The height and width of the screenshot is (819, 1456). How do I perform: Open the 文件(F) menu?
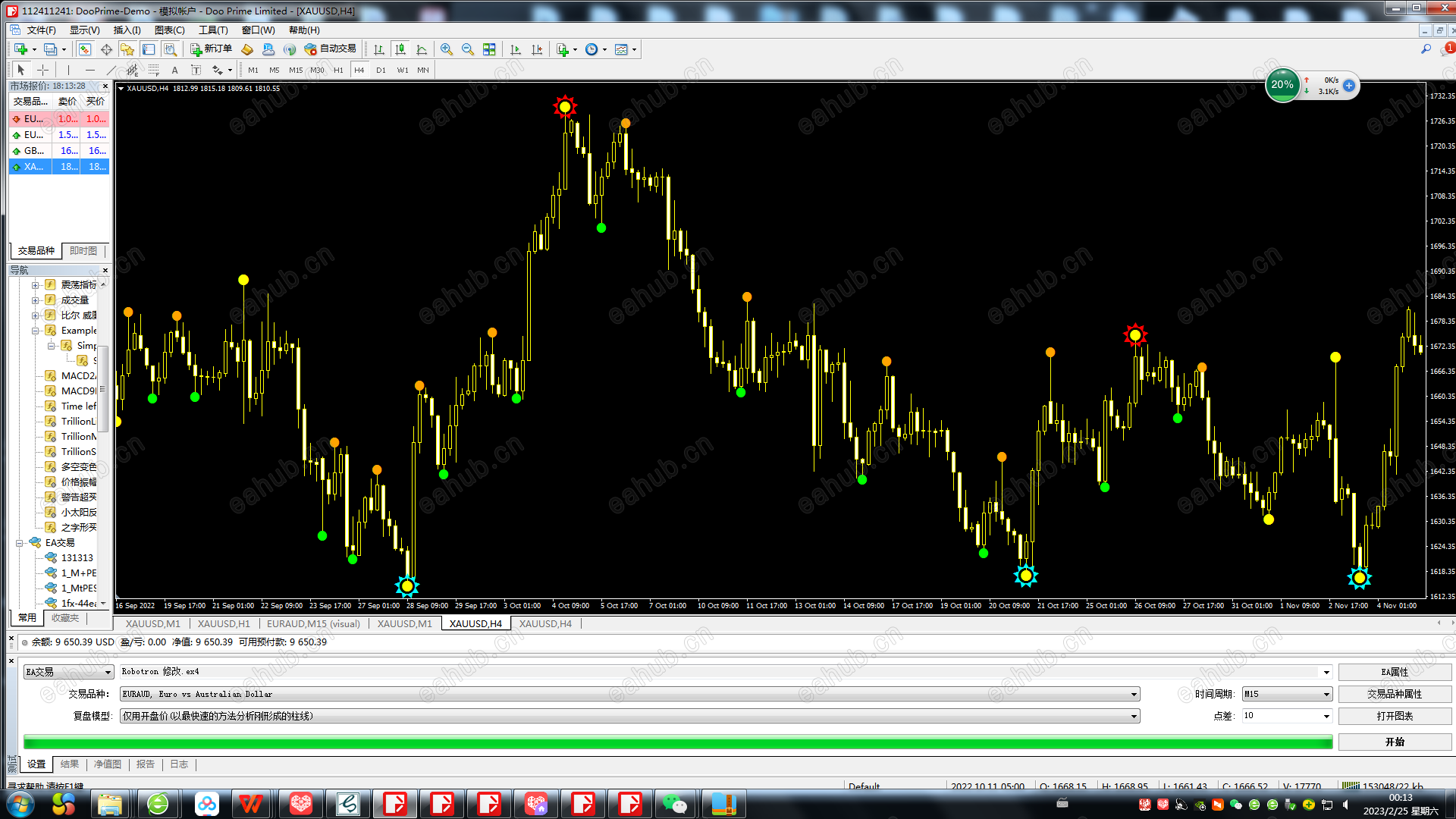pos(42,30)
